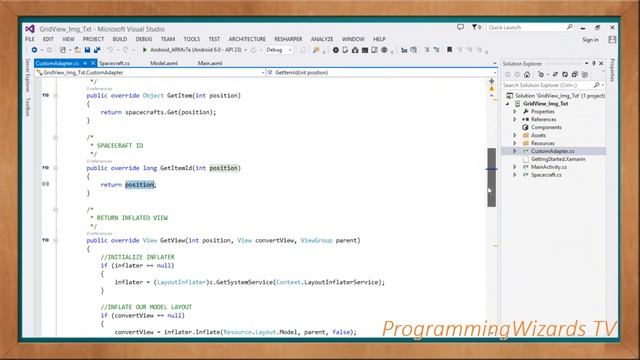Click the override marker beside GetView line
Screen dimensions: 640x360
46,240
